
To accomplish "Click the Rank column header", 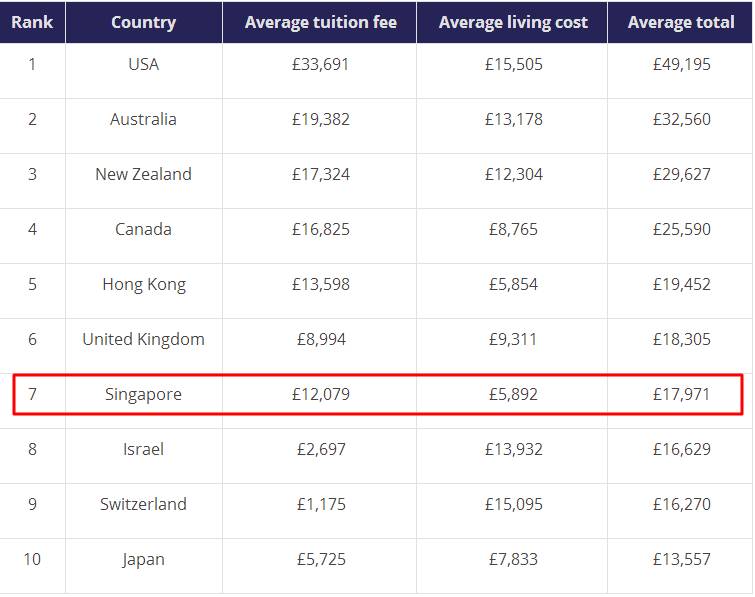I will click(32, 22).
